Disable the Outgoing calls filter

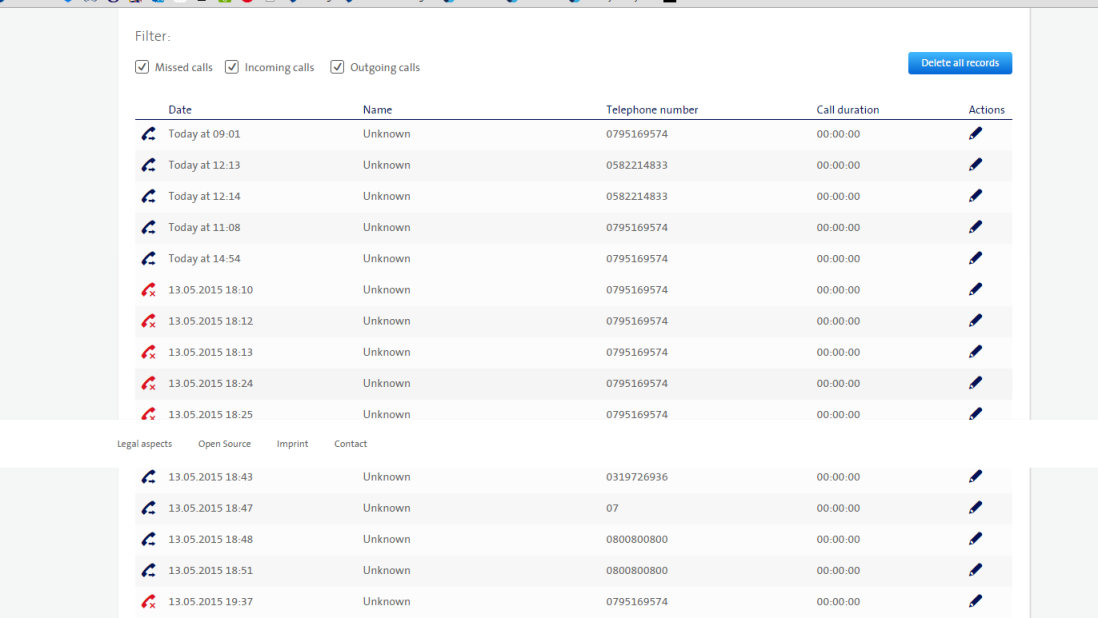(x=337, y=68)
